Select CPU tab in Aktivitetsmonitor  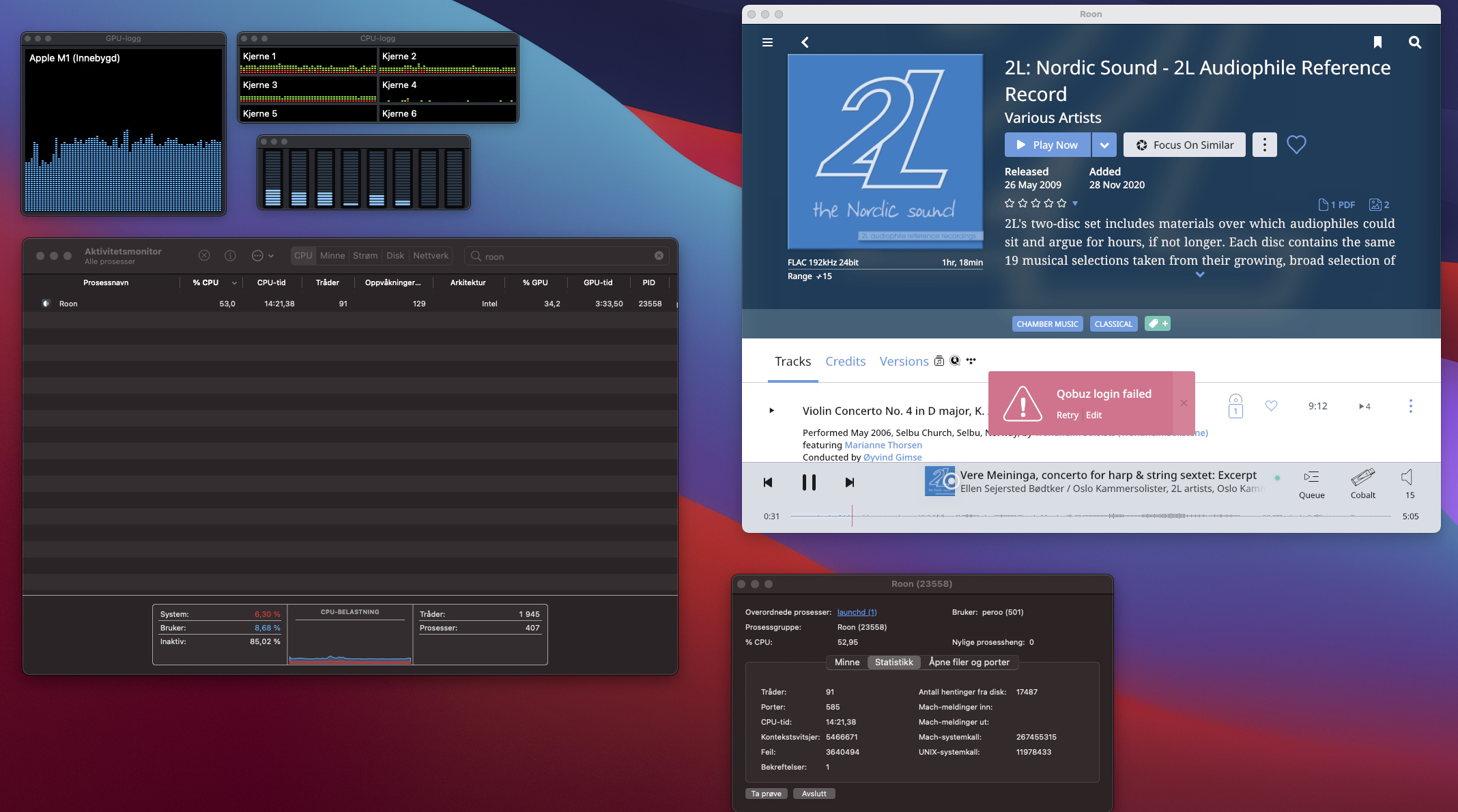303,255
